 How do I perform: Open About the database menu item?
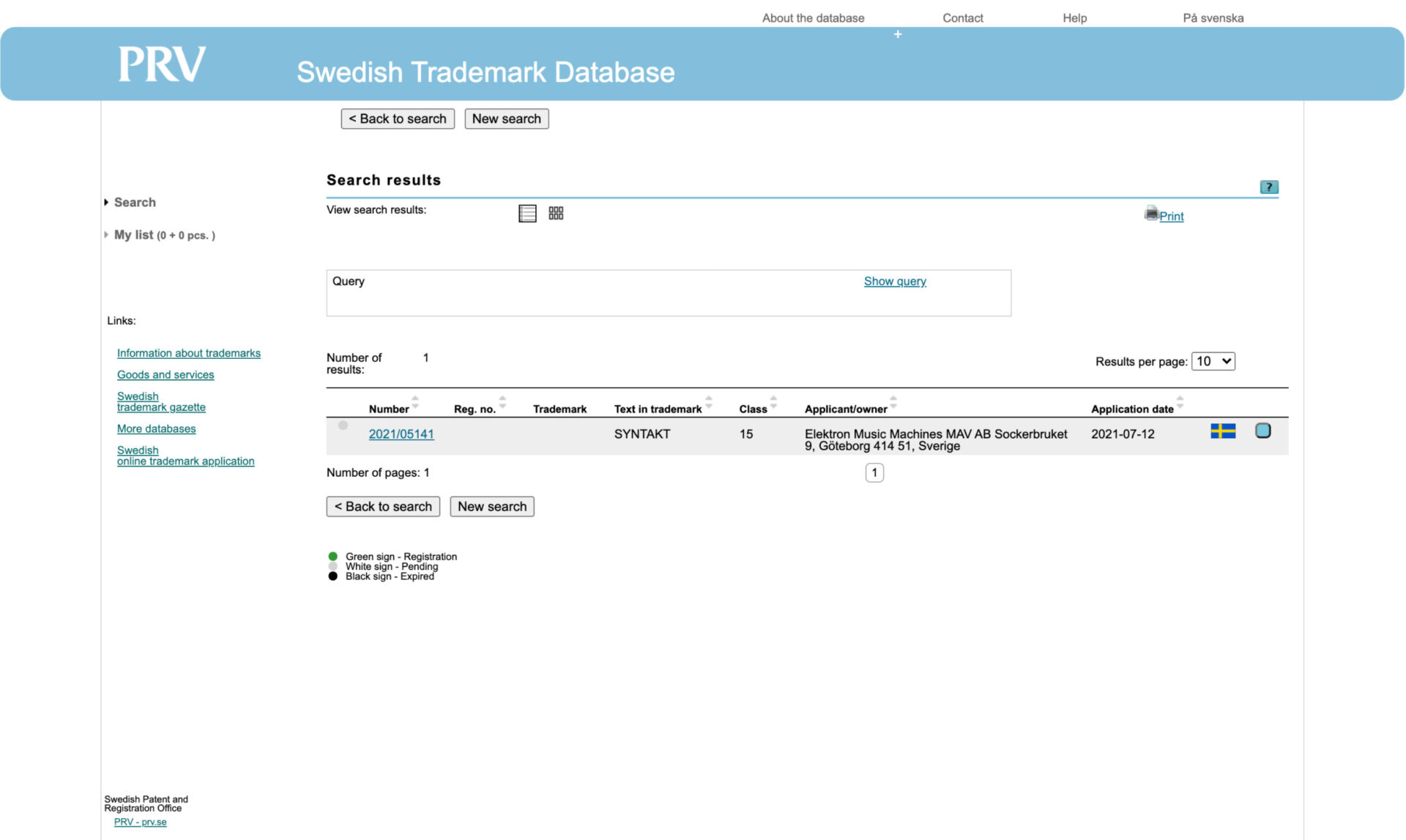[813, 18]
